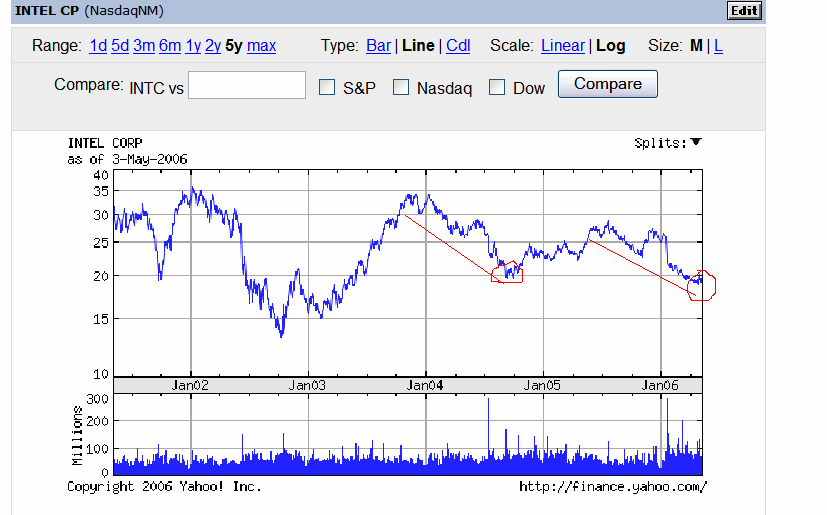827x515 pixels.
Task: Click the Compare button
Action: pos(608,84)
